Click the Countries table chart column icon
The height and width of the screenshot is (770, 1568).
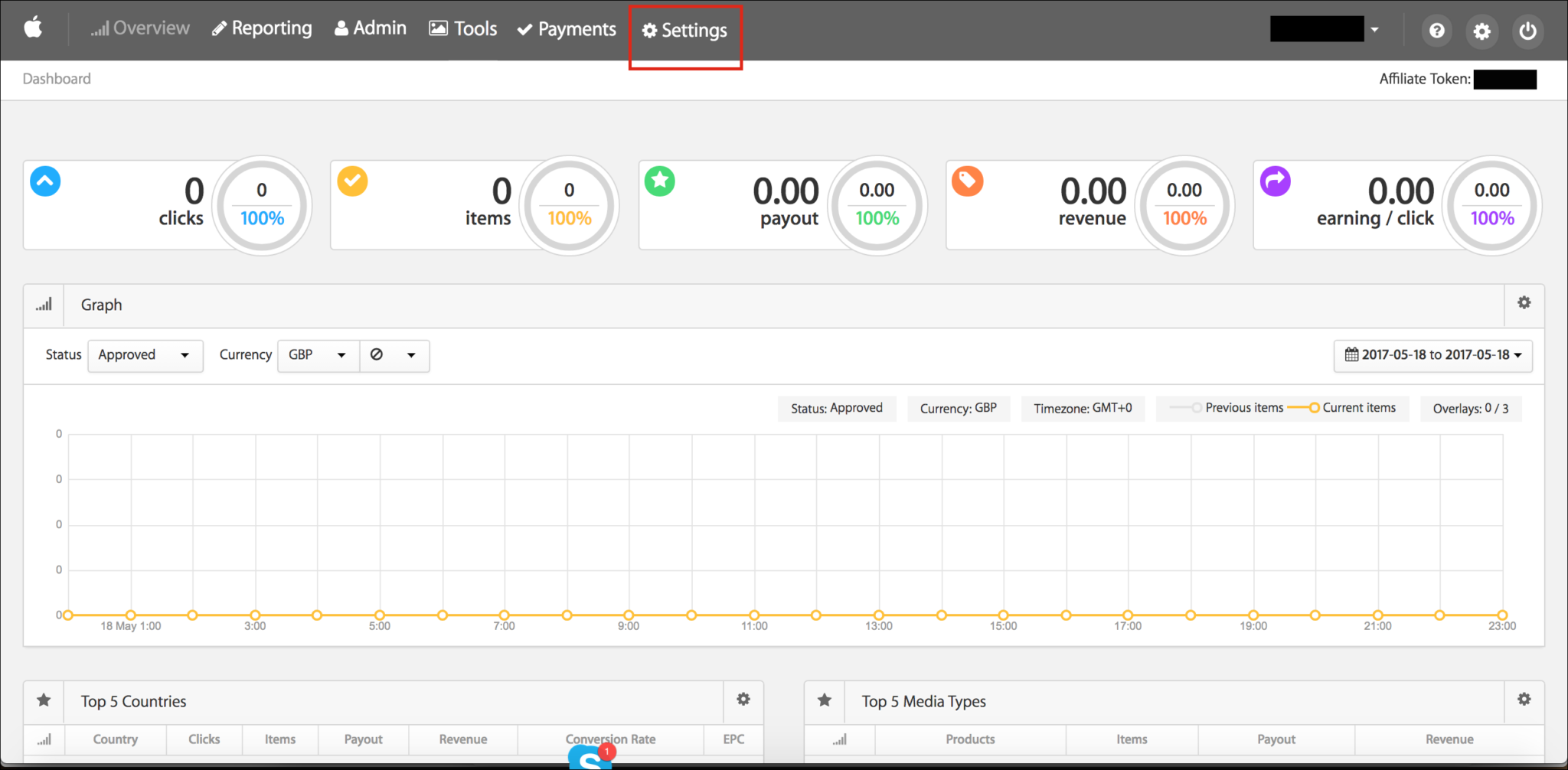coord(44,739)
